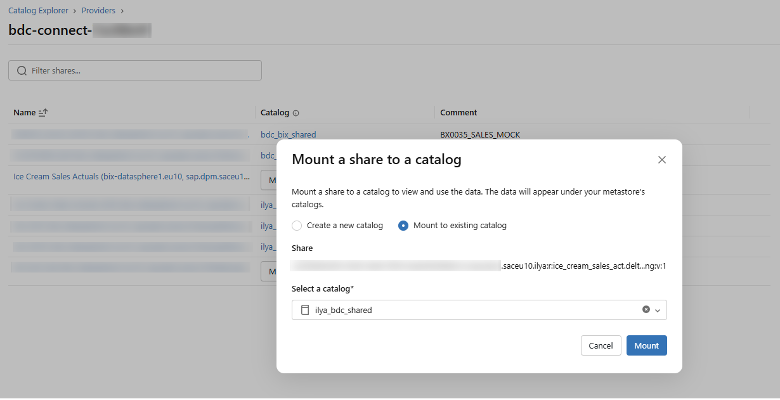Expand the Select a catalog dropdown arrow
Screen dimensions: 780x400
click(x=658, y=310)
